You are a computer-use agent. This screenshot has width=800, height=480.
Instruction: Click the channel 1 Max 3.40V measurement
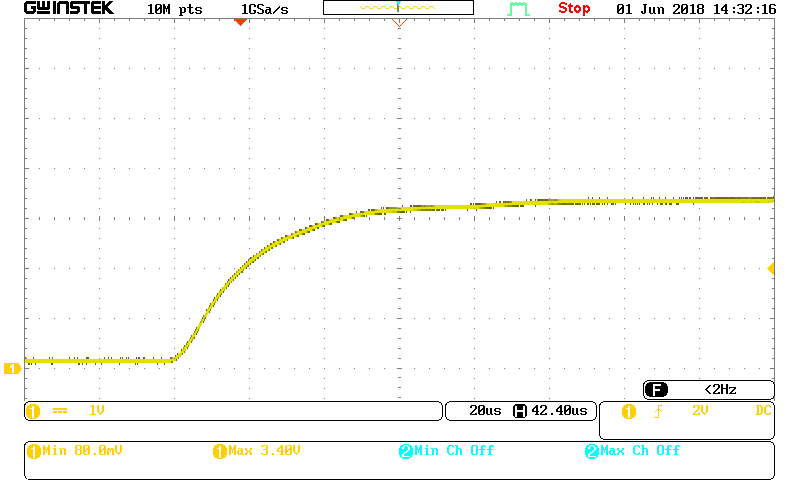[256, 451]
